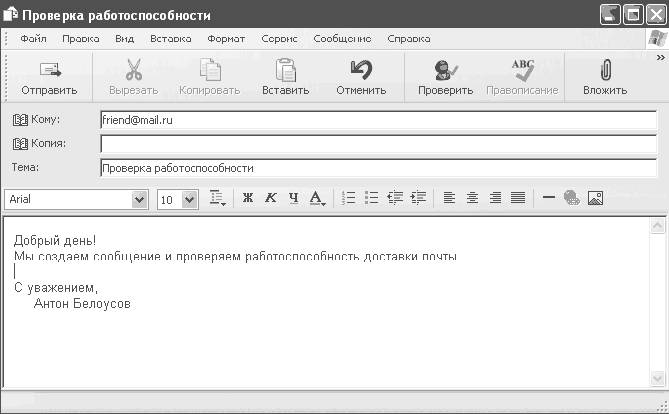
Task: Open the Правка menu
Action: [81, 39]
